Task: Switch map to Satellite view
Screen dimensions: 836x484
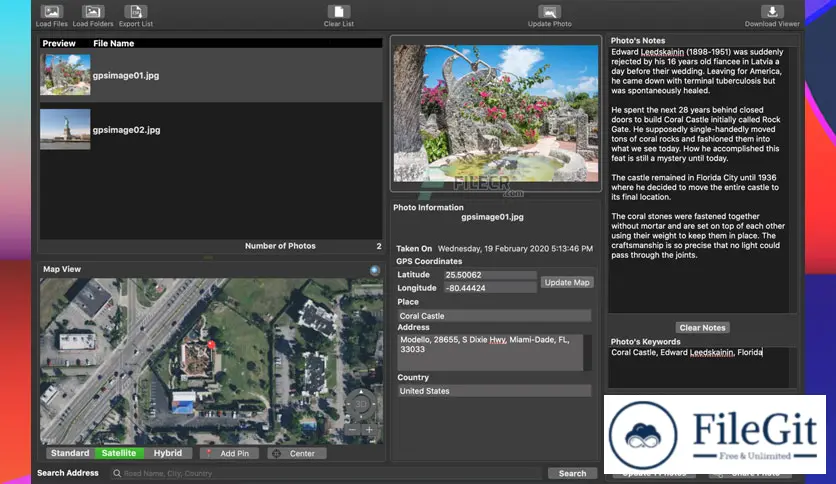Action: (x=119, y=453)
